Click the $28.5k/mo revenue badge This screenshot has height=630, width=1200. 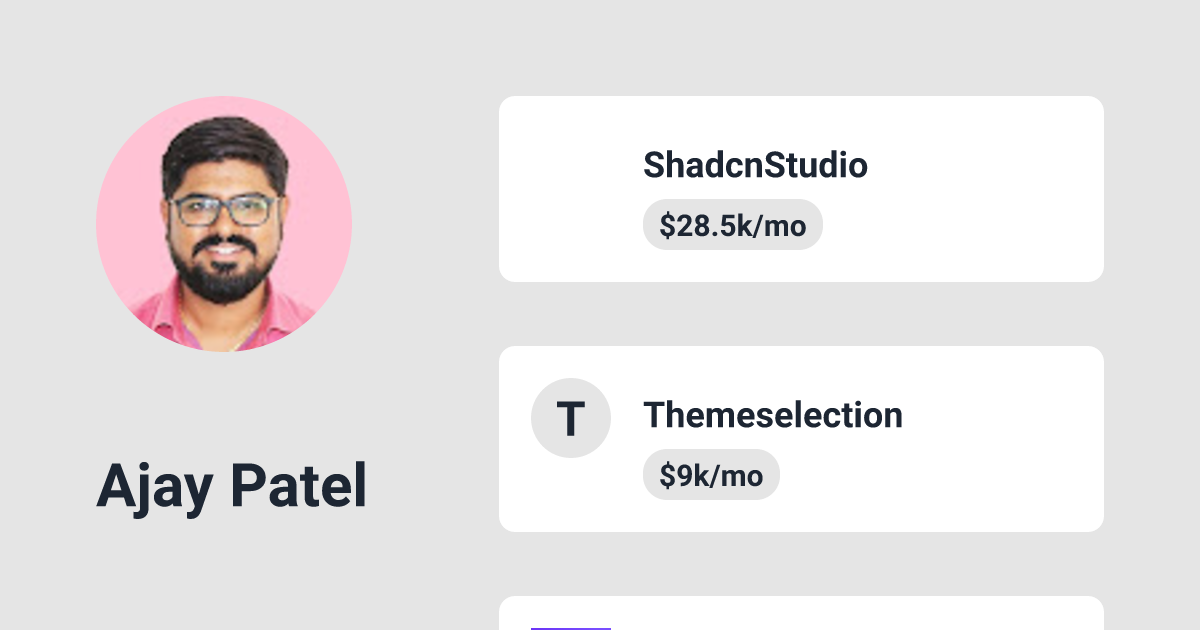point(732,225)
